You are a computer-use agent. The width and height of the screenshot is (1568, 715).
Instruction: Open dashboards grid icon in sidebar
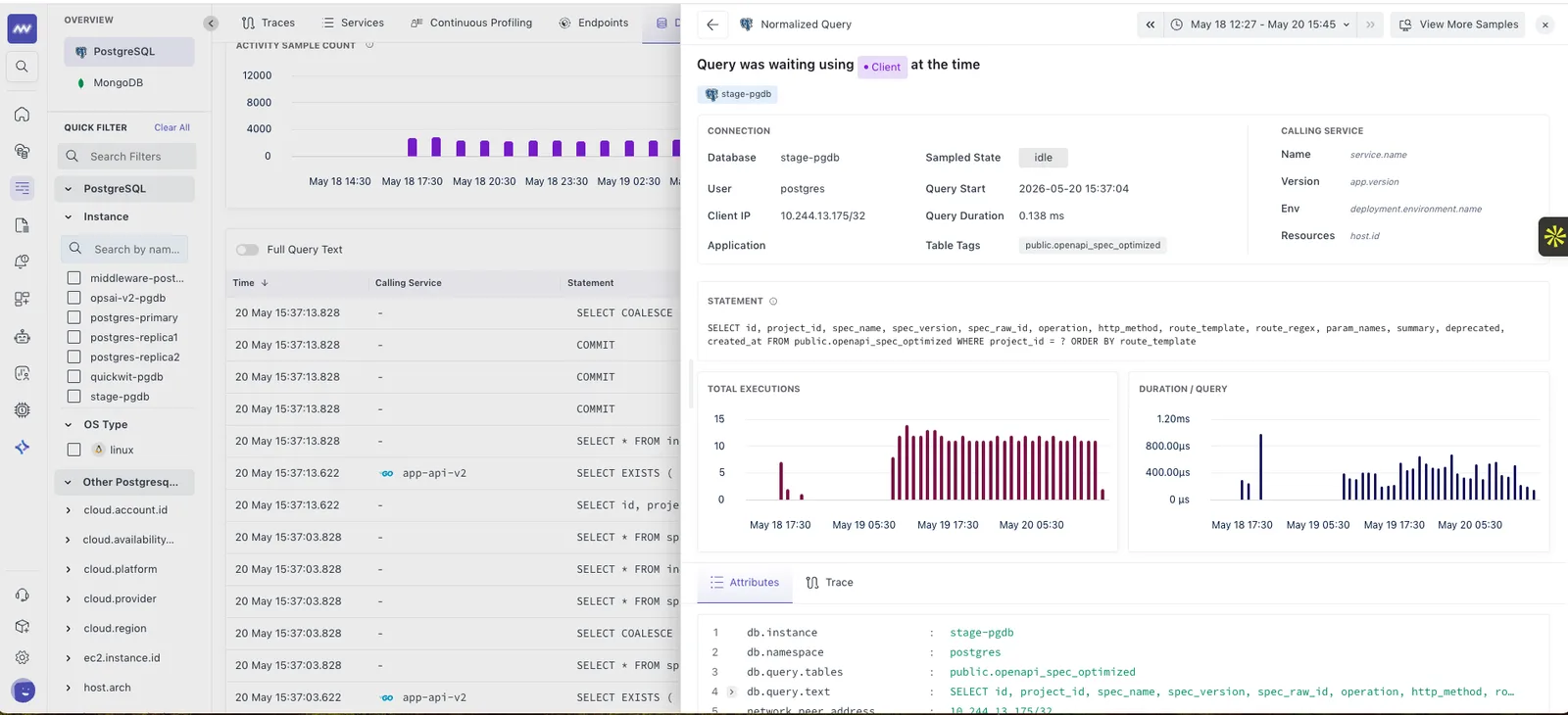click(x=22, y=299)
